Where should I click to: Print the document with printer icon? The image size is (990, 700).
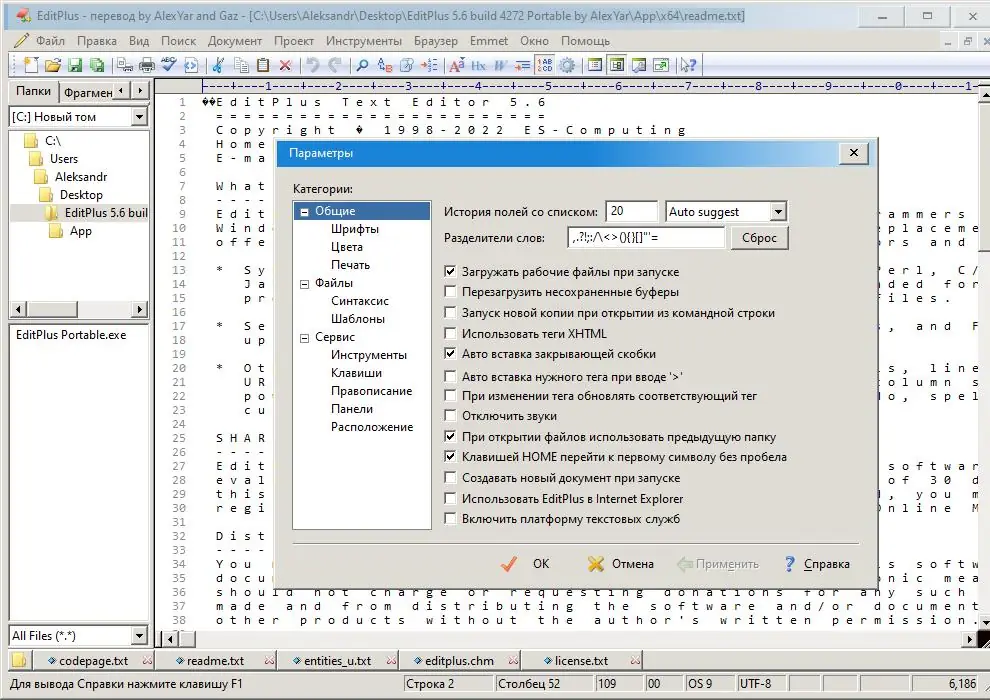pos(146,65)
